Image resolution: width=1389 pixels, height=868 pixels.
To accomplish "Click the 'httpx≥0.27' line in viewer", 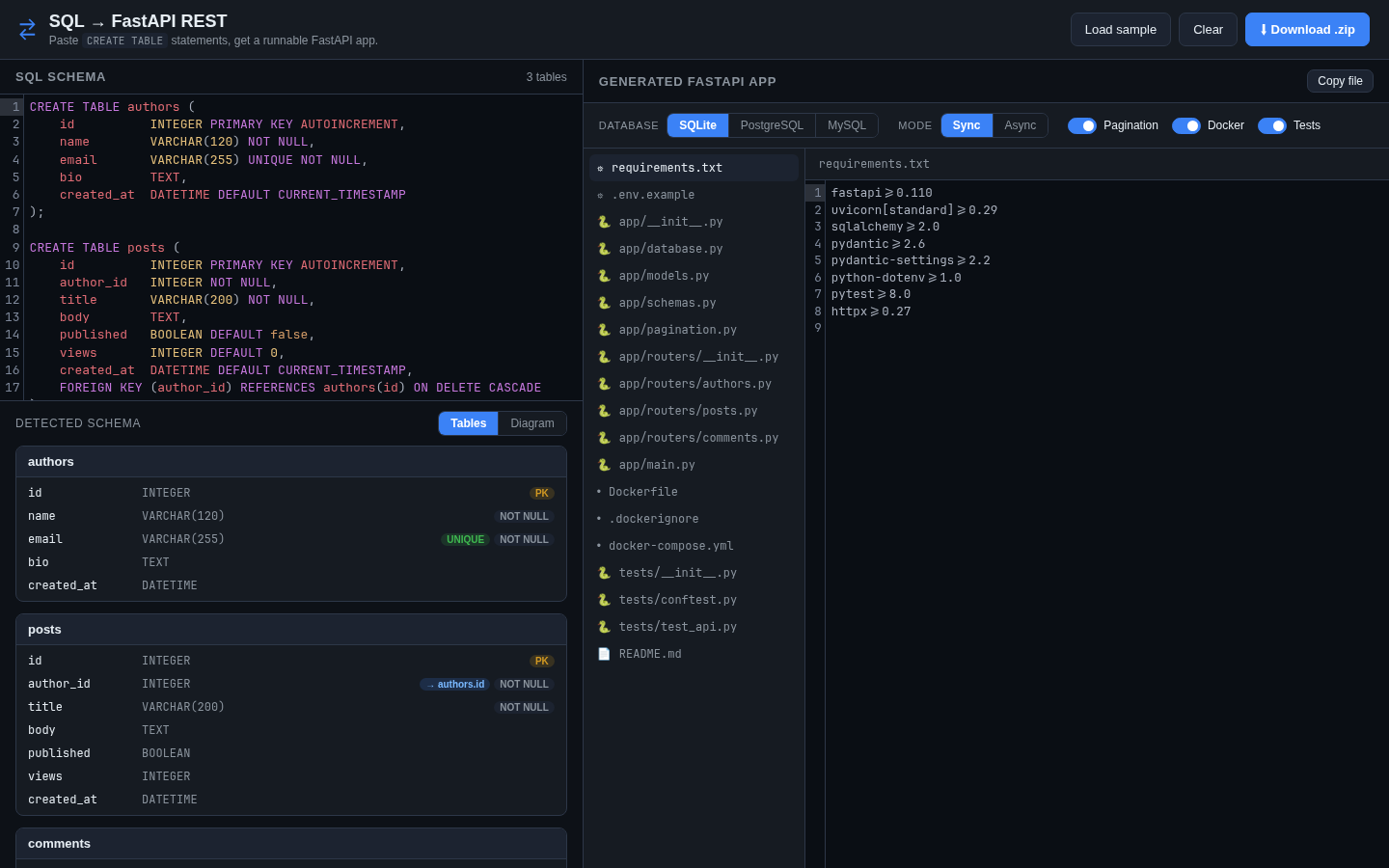I will pos(871,312).
